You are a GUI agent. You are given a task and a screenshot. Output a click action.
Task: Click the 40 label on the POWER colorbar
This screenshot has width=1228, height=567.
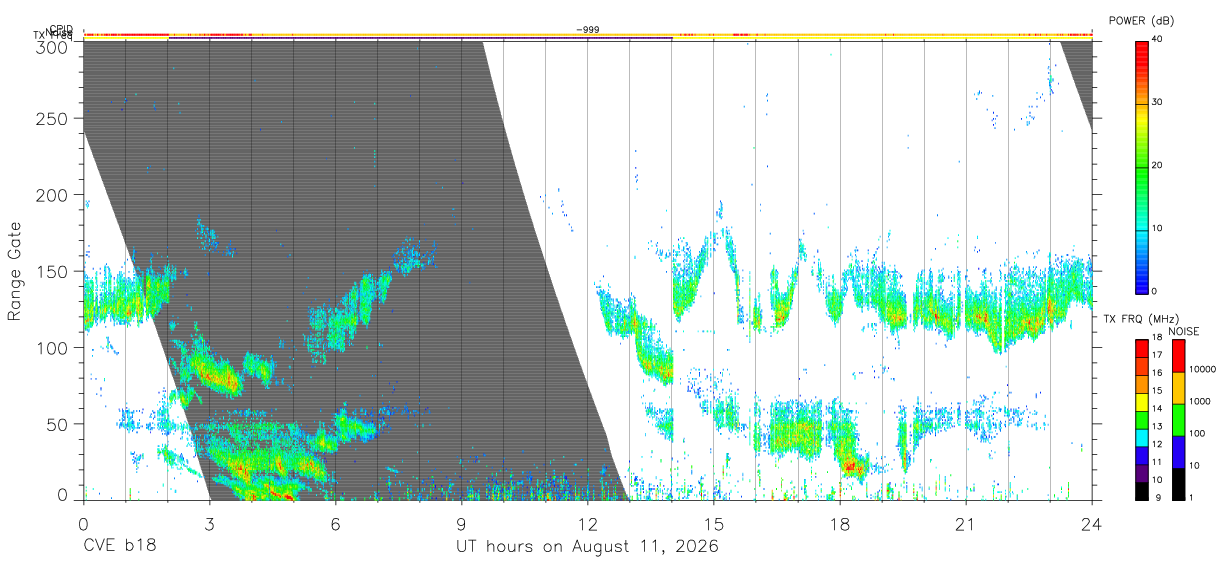pyautogui.click(x=1158, y=39)
